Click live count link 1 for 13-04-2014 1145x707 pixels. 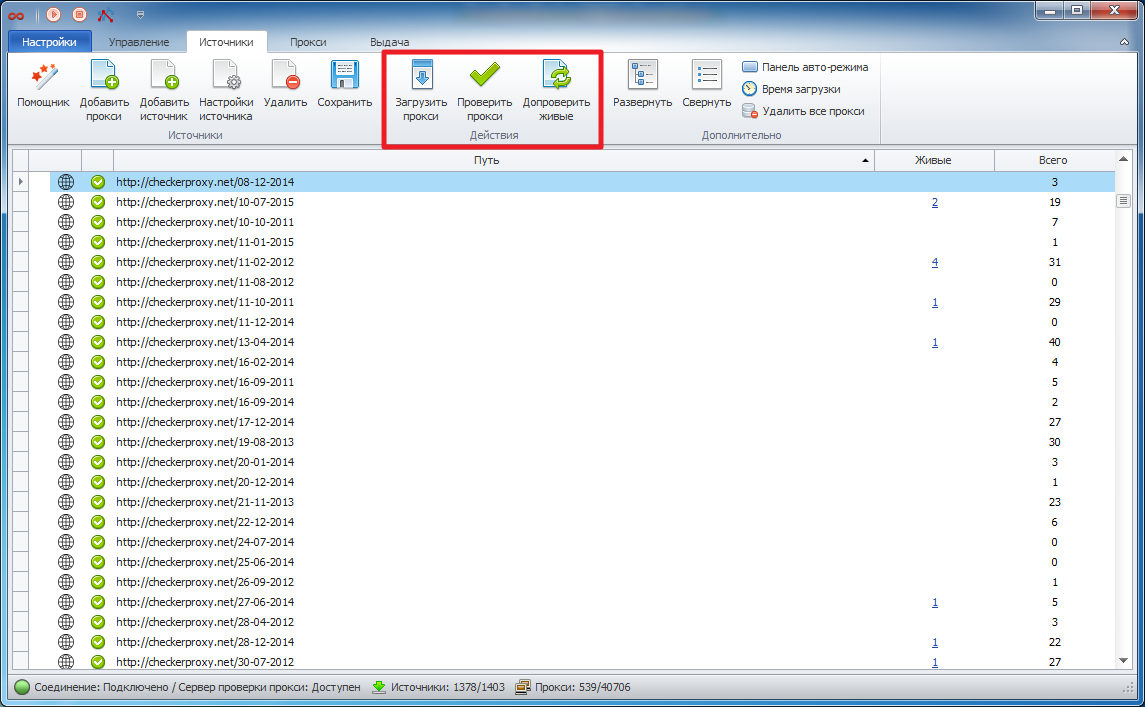pyautogui.click(x=935, y=343)
